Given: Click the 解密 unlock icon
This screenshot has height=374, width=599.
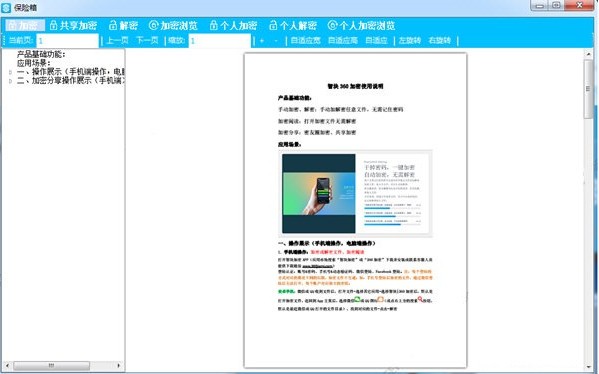Looking at the screenshot, I should coord(113,26).
